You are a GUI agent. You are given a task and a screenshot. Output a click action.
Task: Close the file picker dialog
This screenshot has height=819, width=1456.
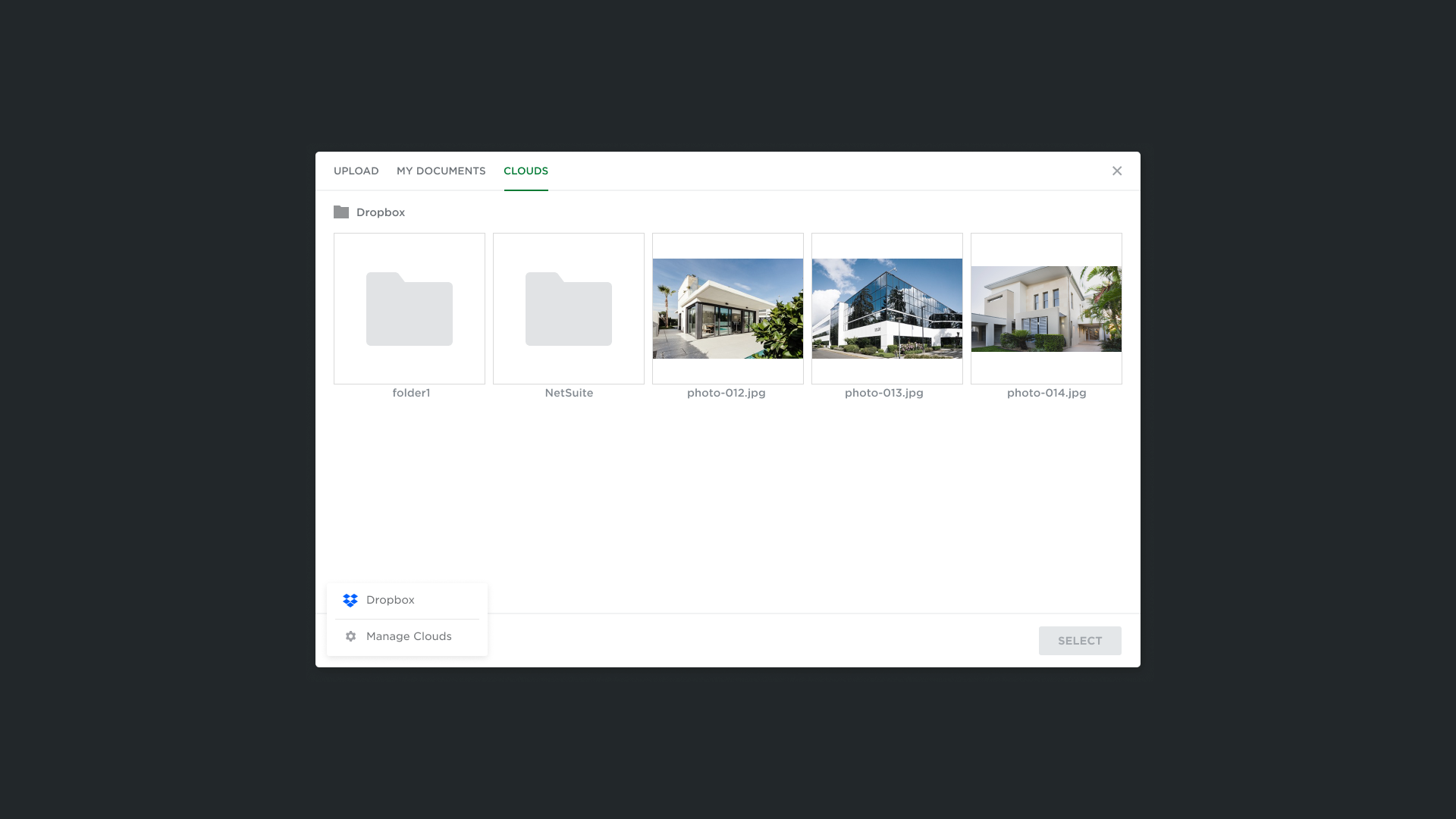pos(1117,171)
